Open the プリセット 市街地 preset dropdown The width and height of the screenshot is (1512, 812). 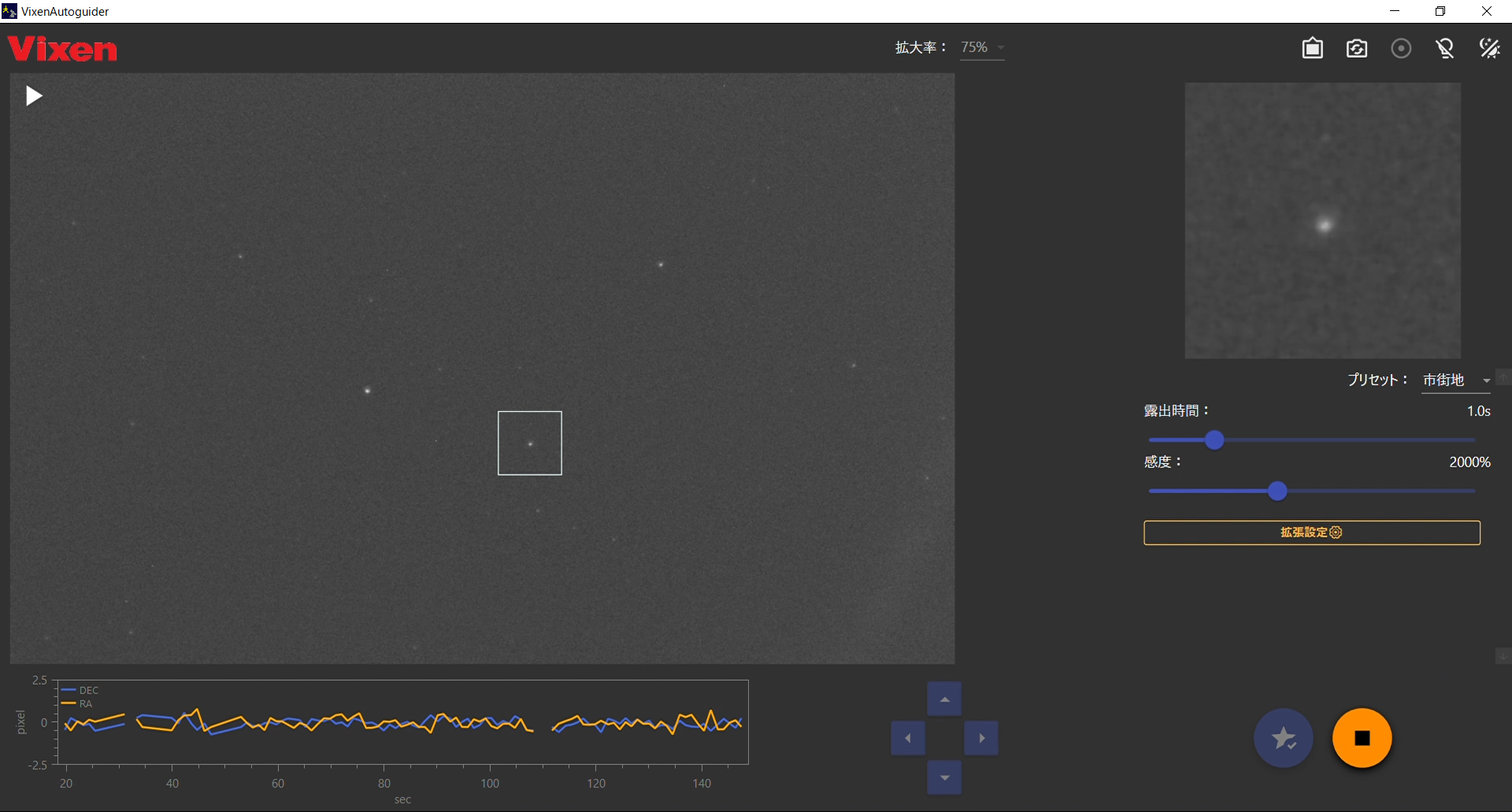point(1456,380)
